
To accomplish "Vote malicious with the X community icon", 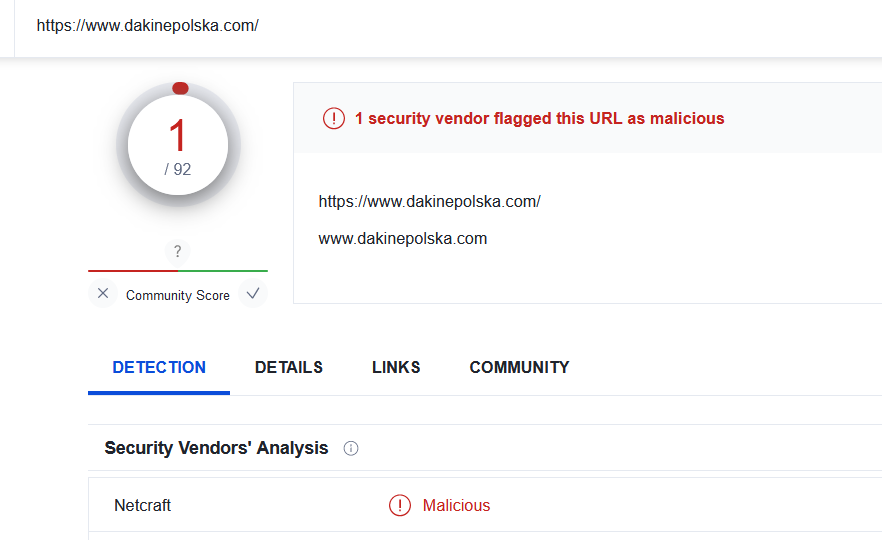I will click(103, 293).
